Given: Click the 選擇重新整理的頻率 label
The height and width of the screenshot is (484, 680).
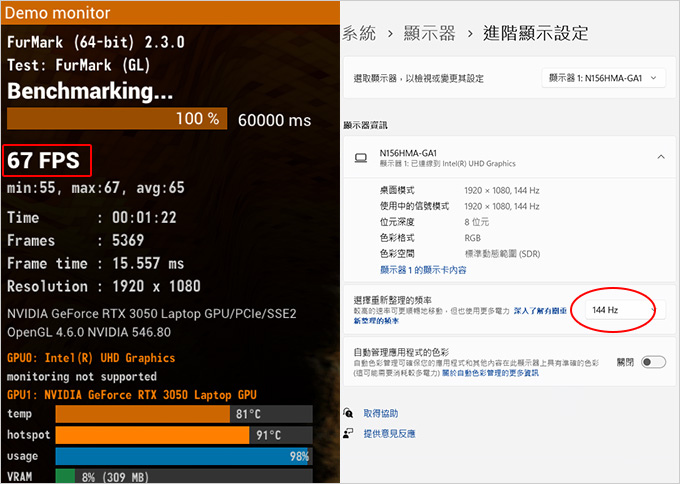Looking at the screenshot, I should [x=392, y=300].
